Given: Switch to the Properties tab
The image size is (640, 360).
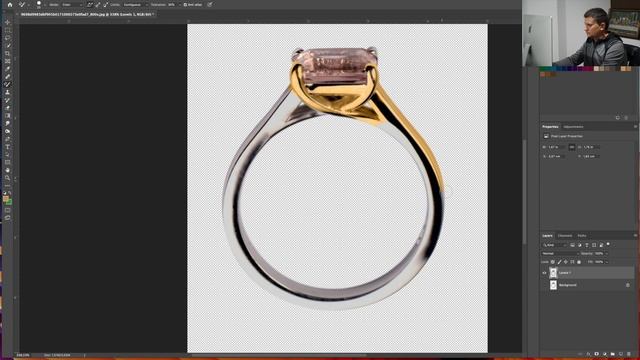Looking at the screenshot, I should 550,127.
